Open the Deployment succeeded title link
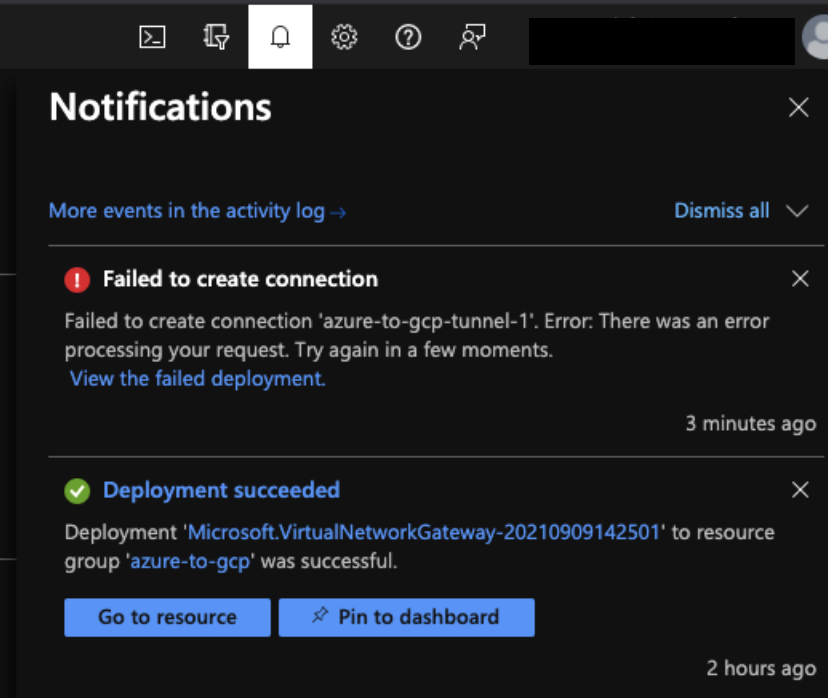 pyautogui.click(x=221, y=490)
